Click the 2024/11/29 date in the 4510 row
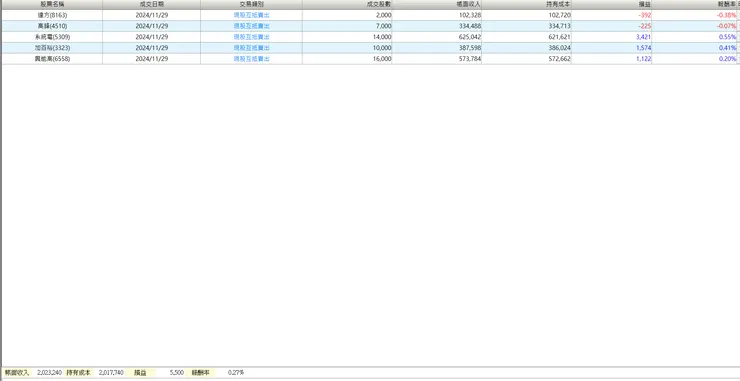The height and width of the screenshot is (381, 740). click(151, 26)
